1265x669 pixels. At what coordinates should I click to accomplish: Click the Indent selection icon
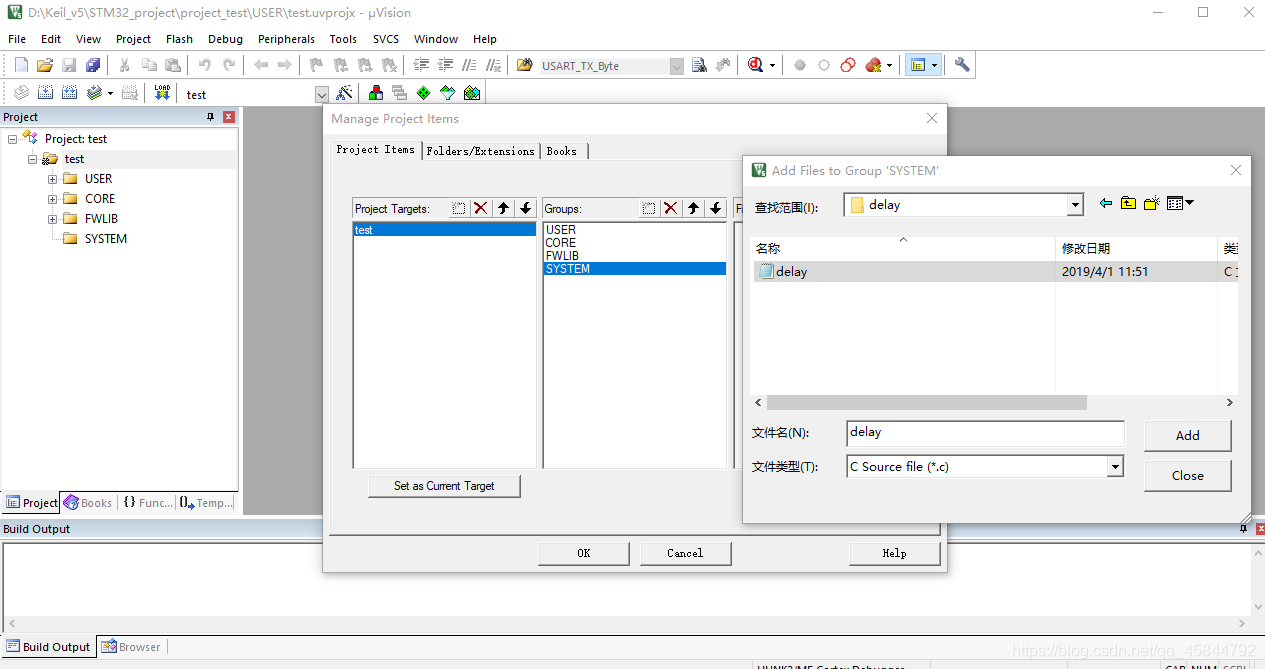click(x=421, y=65)
